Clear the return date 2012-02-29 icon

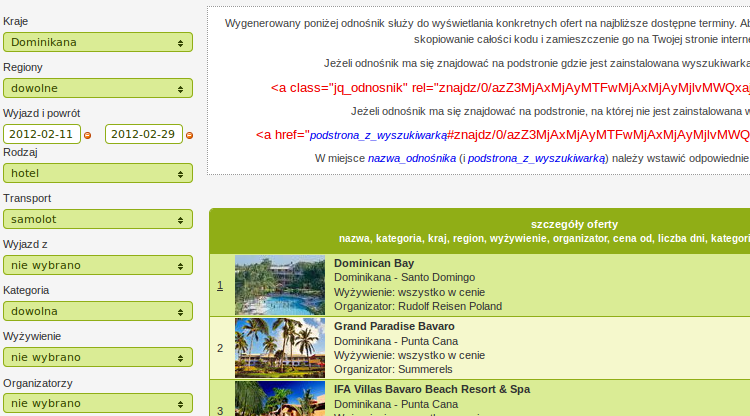(189, 136)
